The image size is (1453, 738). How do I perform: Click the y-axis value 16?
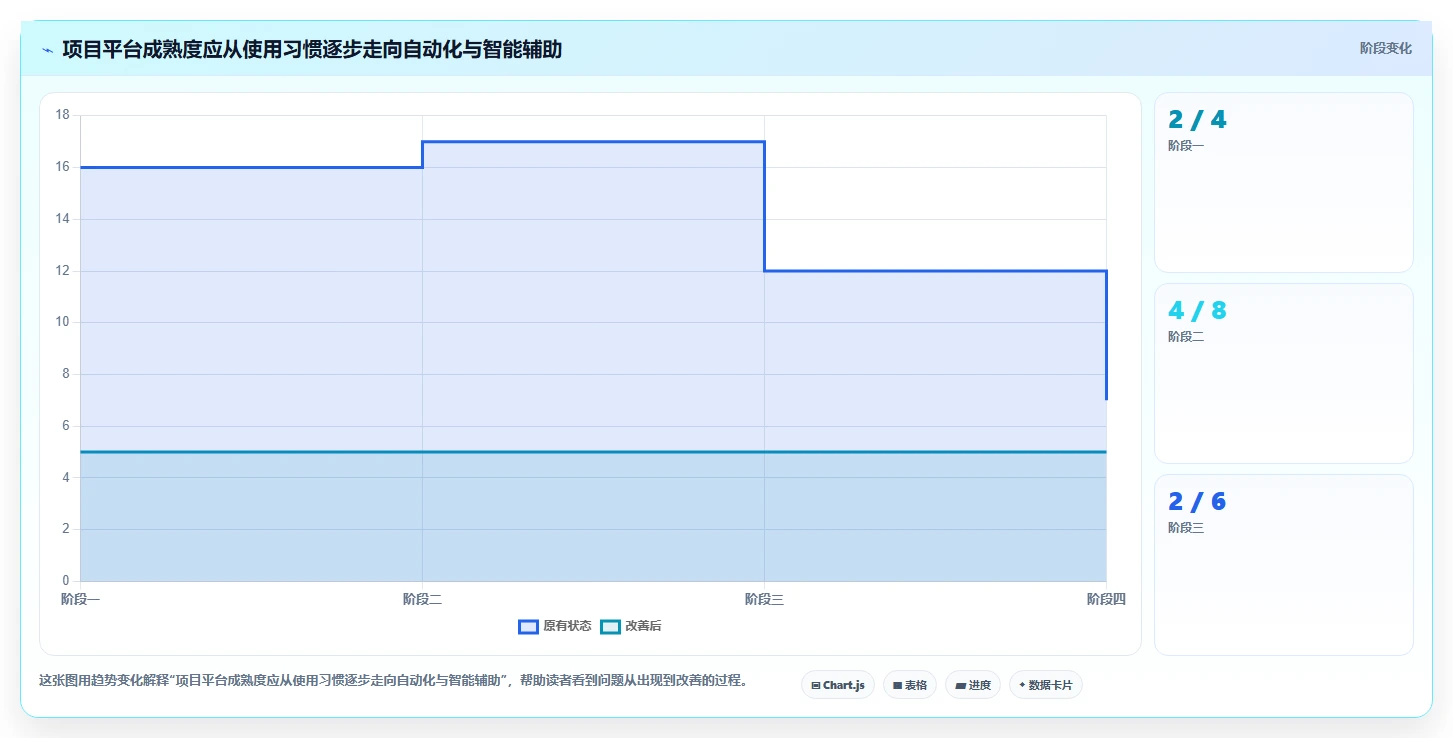(63, 167)
